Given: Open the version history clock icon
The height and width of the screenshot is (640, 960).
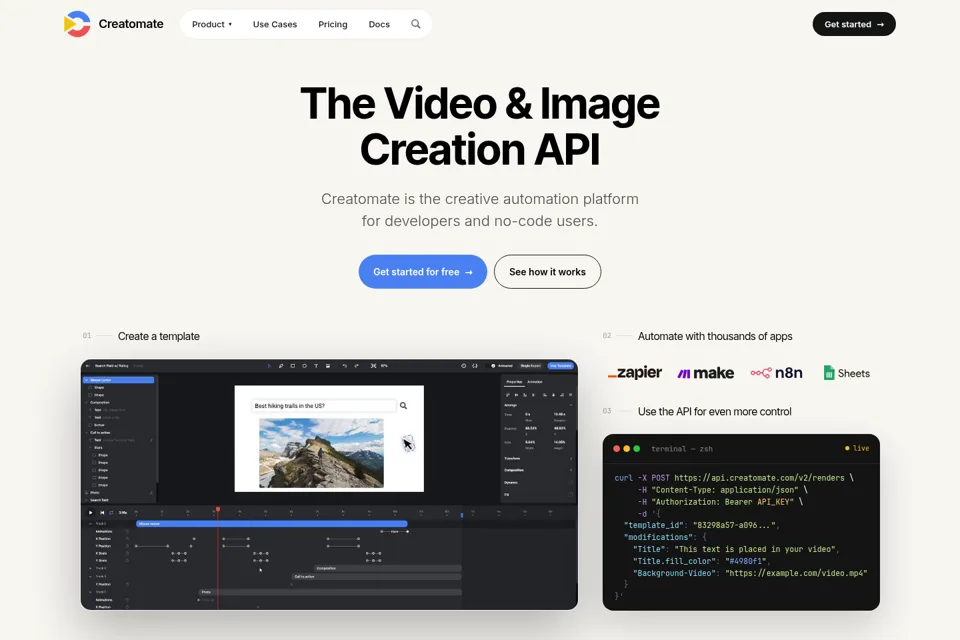Looking at the screenshot, I should click(x=463, y=366).
